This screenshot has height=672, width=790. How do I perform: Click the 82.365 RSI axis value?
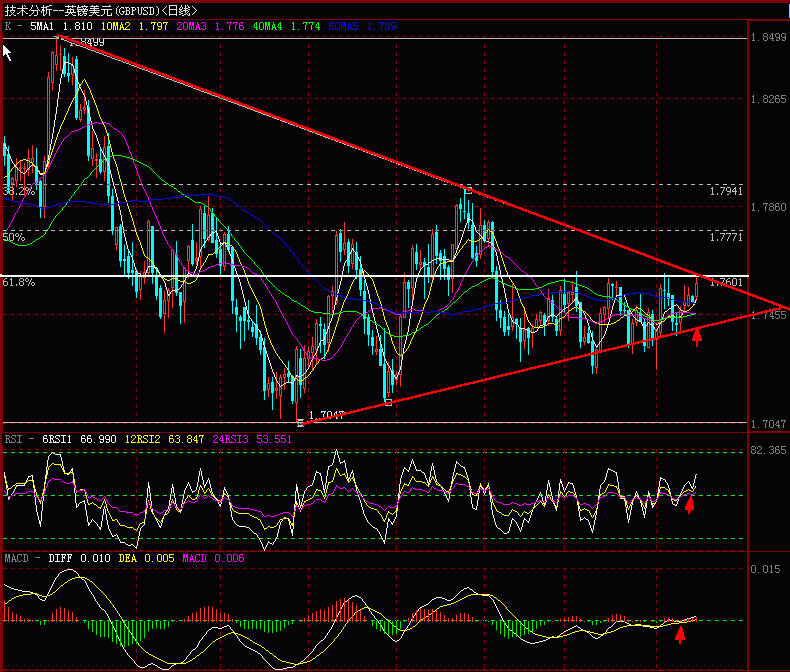[x=768, y=450]
